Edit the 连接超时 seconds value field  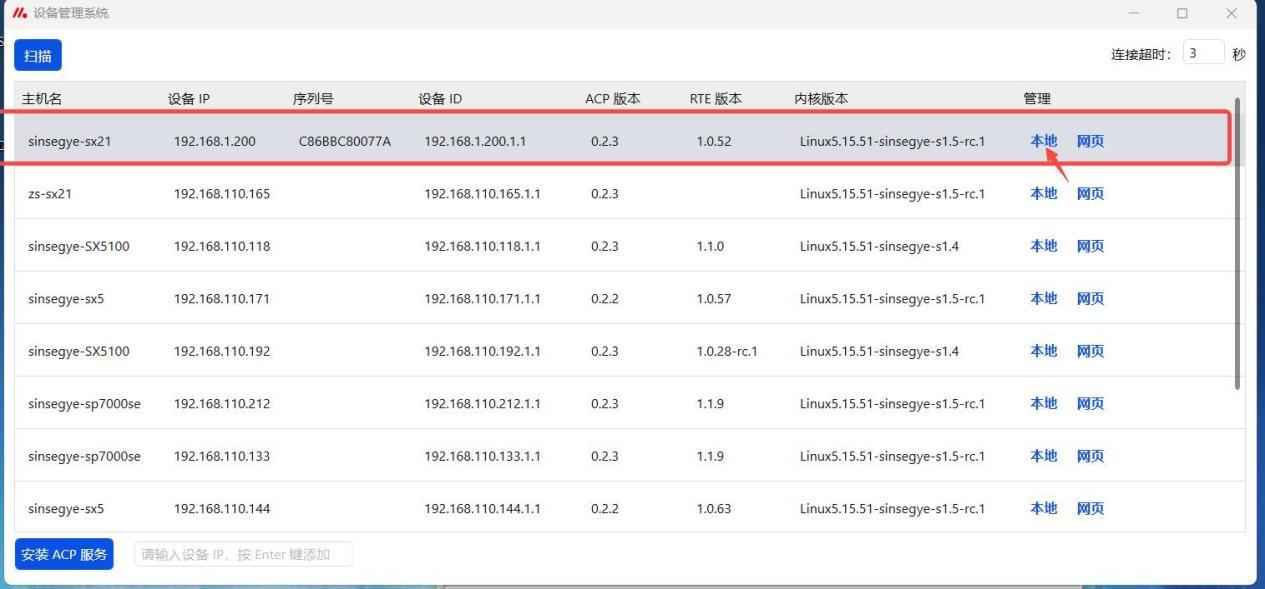click(1203, 53)
